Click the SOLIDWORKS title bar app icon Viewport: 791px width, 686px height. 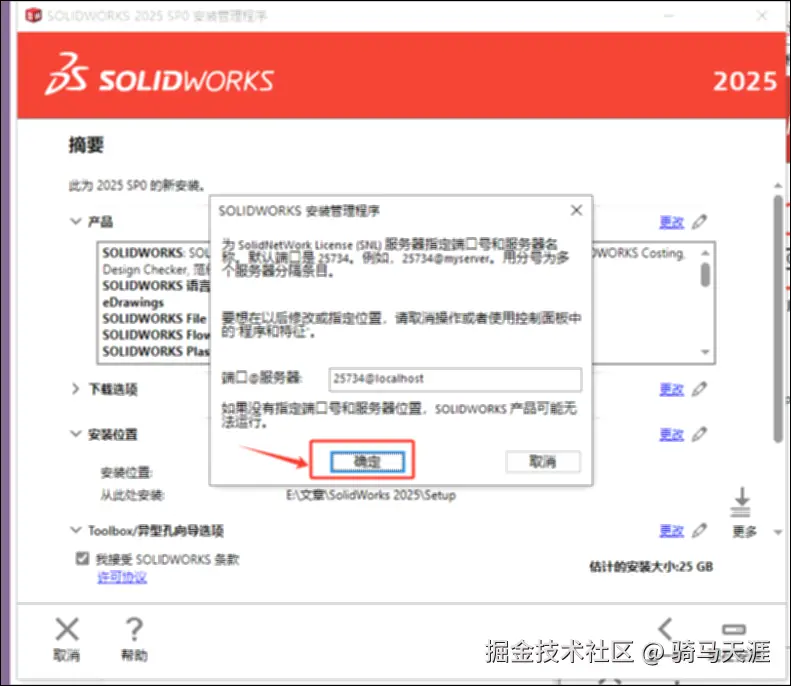(x=33, y=15)
